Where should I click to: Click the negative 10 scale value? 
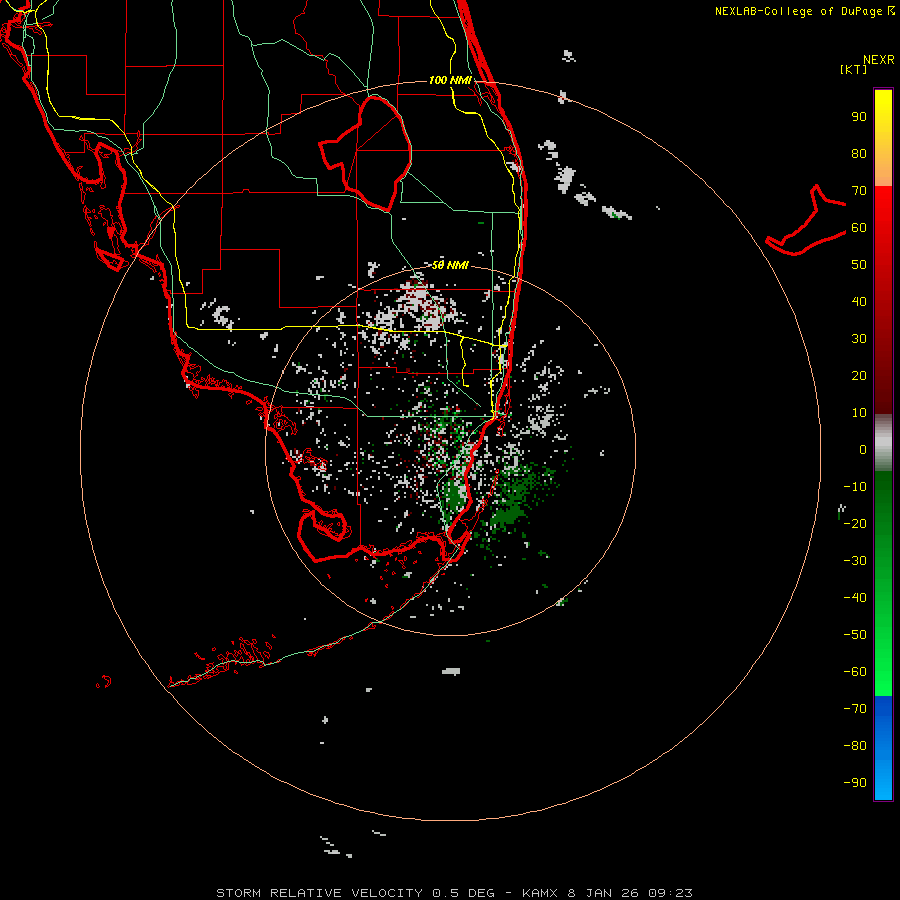[855, 487]
